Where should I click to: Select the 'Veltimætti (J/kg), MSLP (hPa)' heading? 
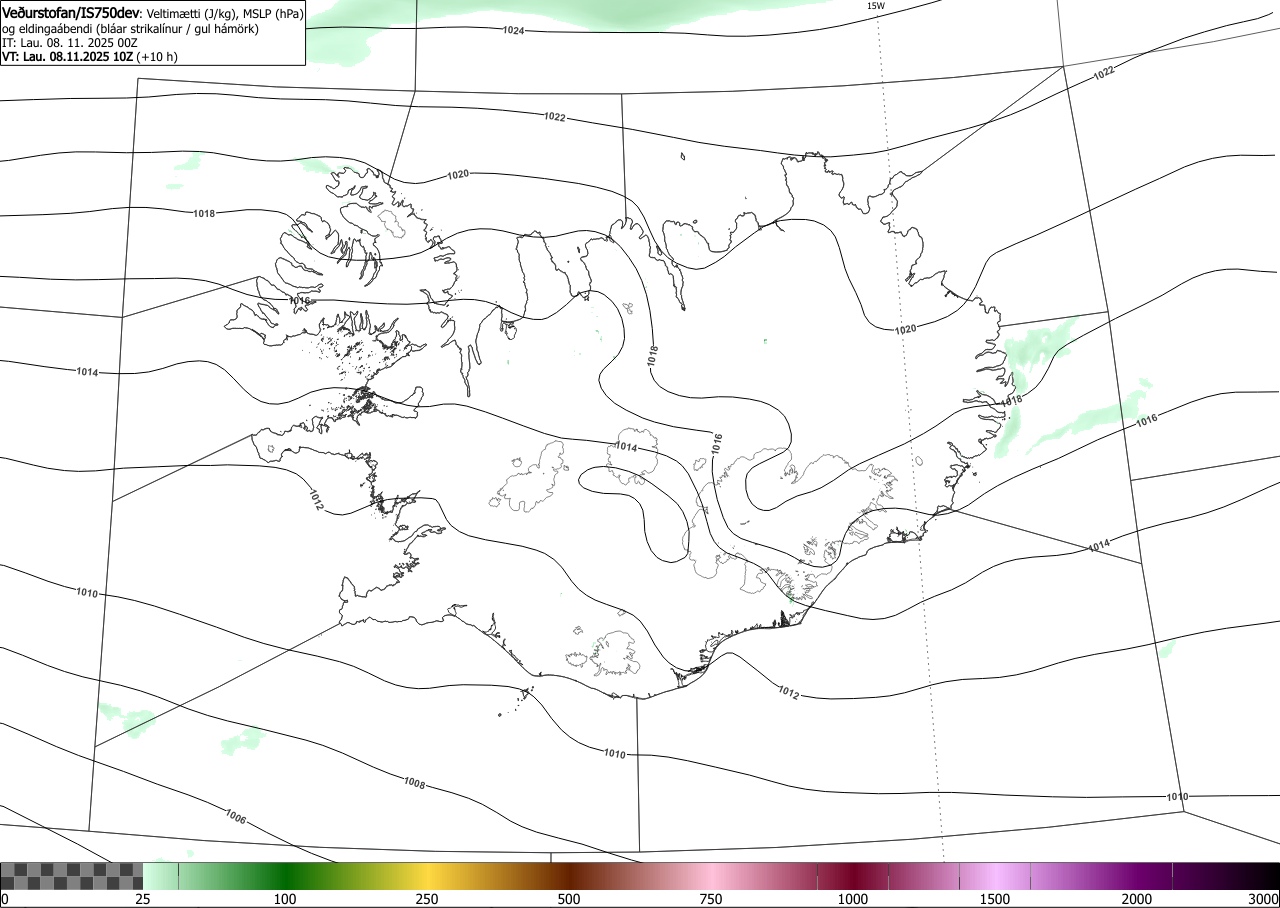tap(225, 14)
